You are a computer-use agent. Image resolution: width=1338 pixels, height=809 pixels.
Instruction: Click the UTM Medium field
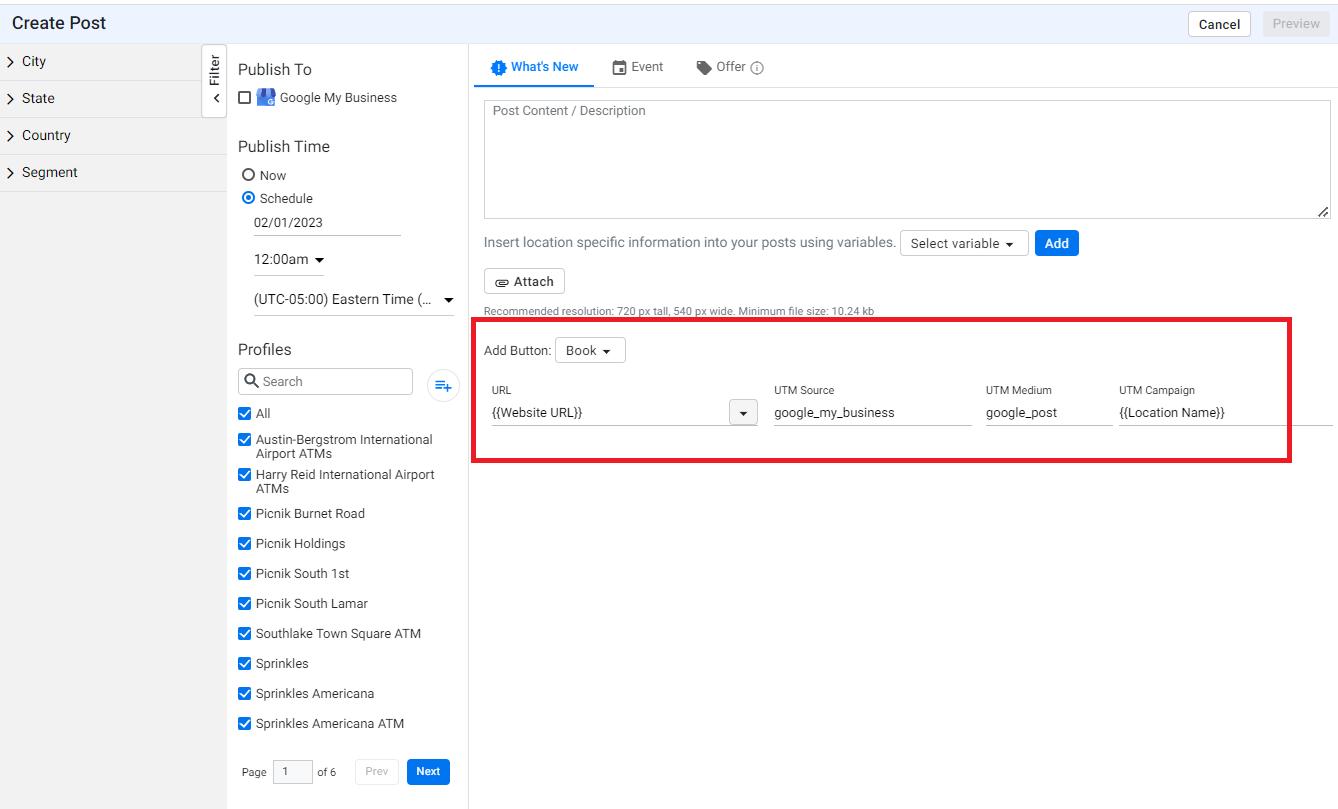tap(1049, 413)
